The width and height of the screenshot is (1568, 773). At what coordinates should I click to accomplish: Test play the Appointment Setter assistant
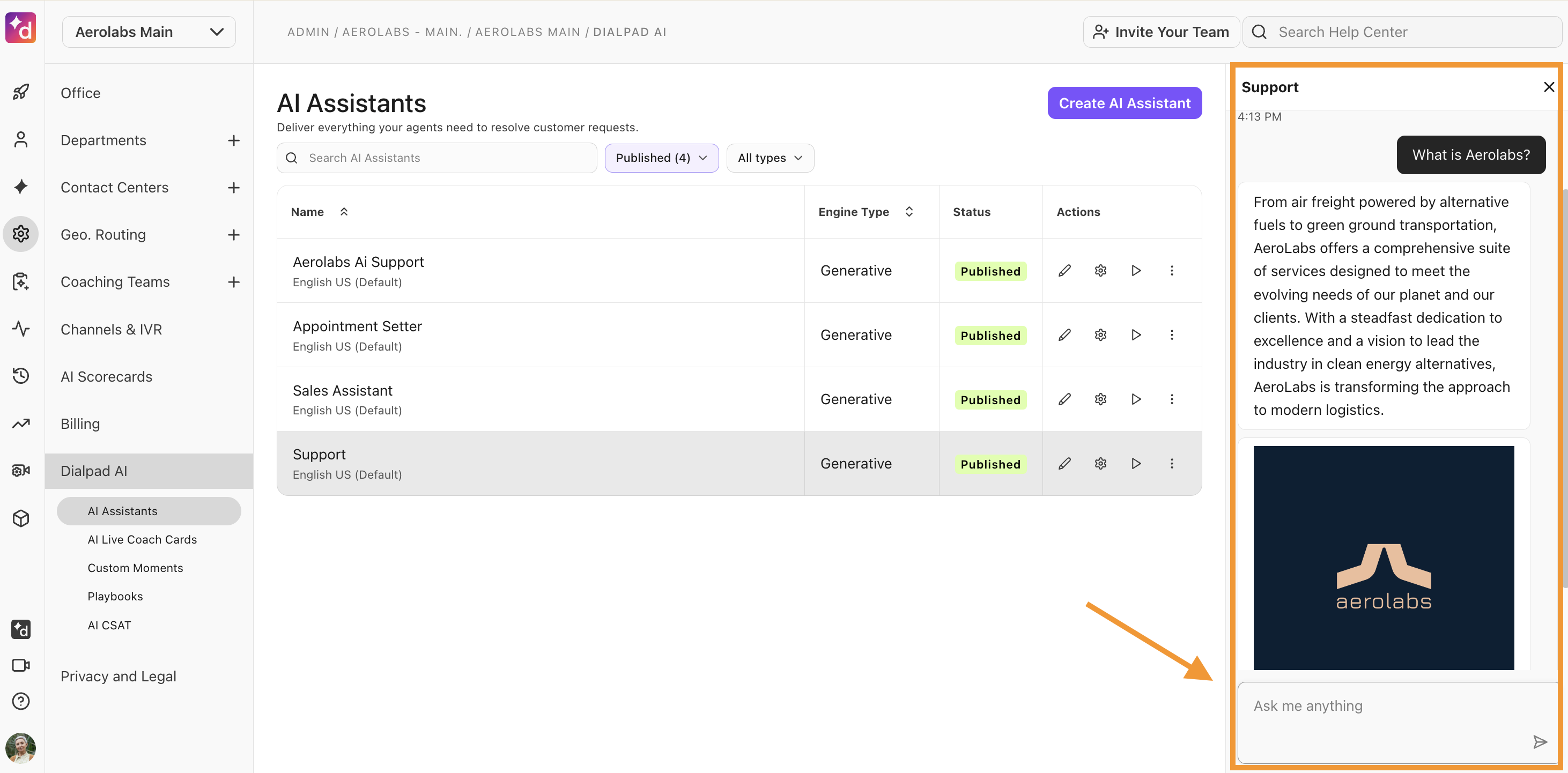tap(1136, 335)
